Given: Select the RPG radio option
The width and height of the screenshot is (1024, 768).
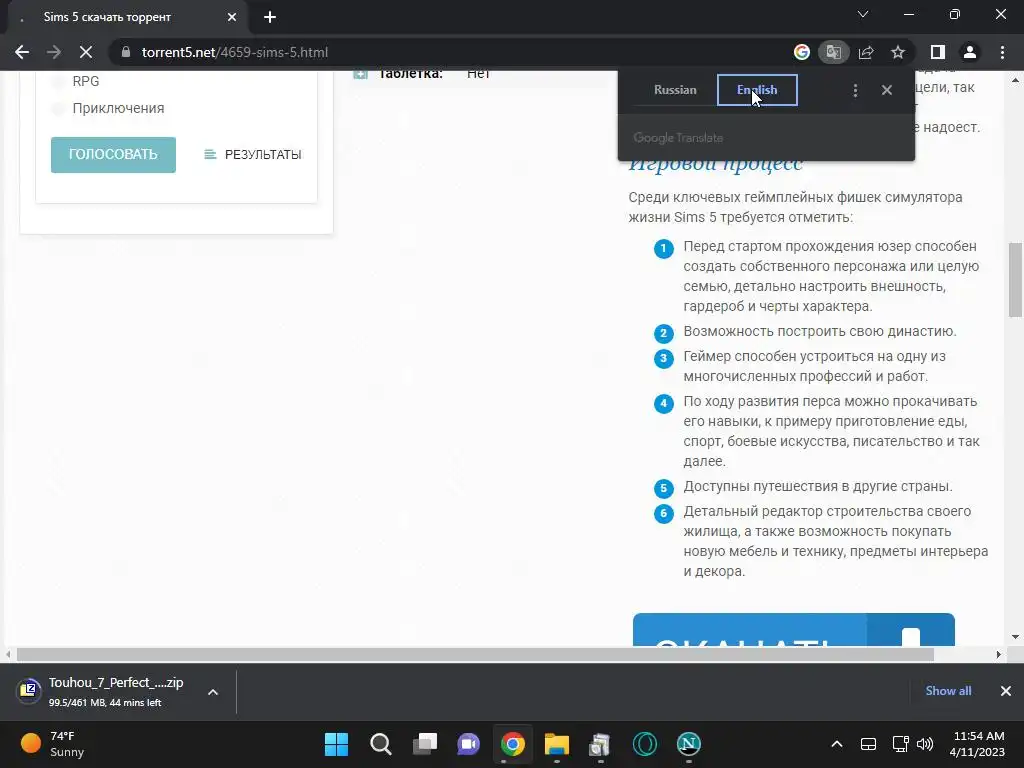Looking at the screenshot, I should 58,82.
